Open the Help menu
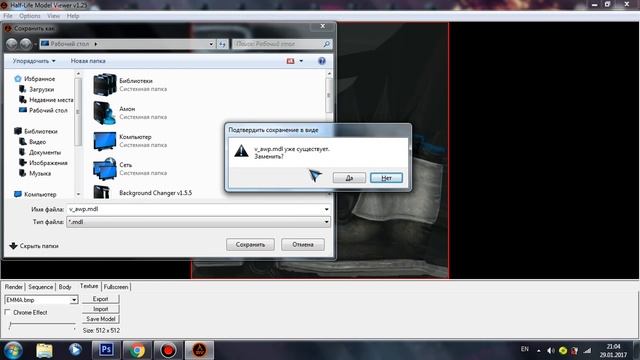 tap(73, 16)
